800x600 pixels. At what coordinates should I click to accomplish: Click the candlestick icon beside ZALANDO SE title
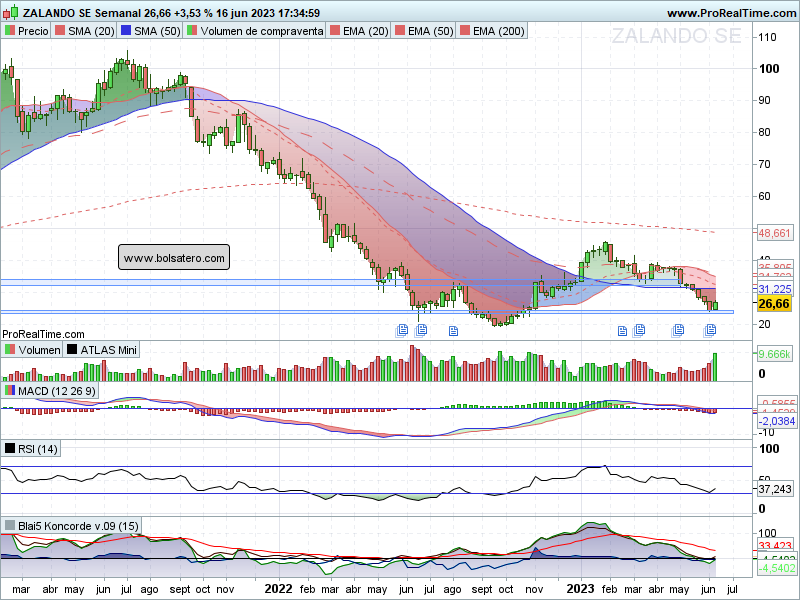11,12
